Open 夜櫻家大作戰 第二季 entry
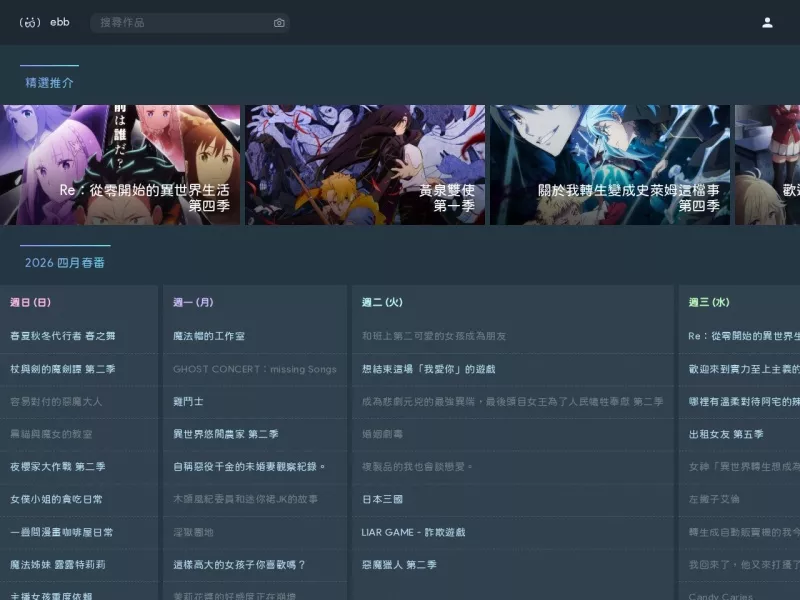Screen dimensions: 800x600 point(58,466)
